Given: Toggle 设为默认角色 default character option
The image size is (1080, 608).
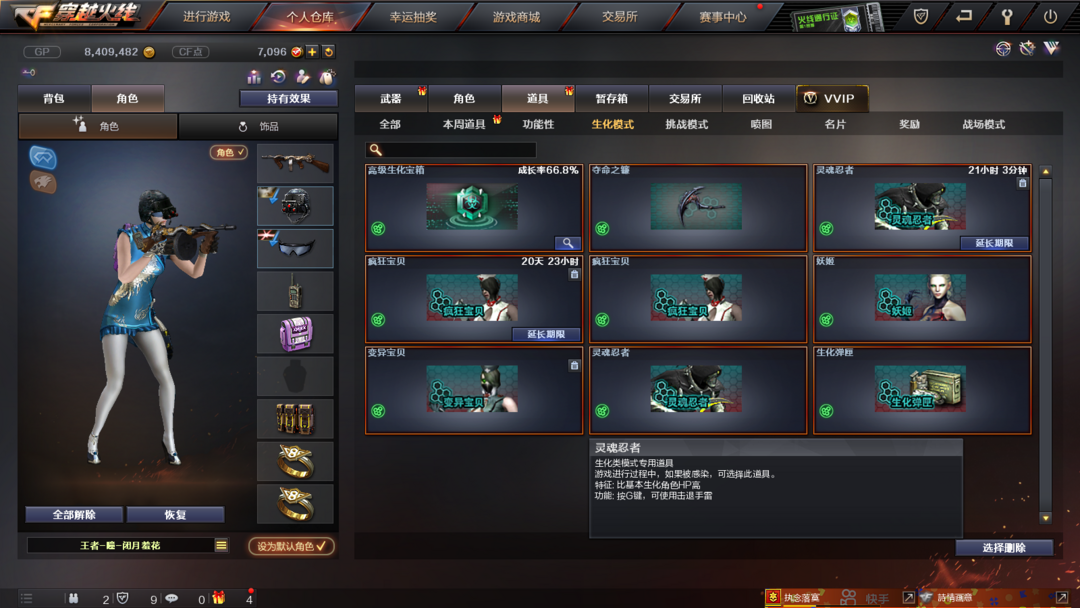Looking at the screenshot, I should click(x=291, y=546).
